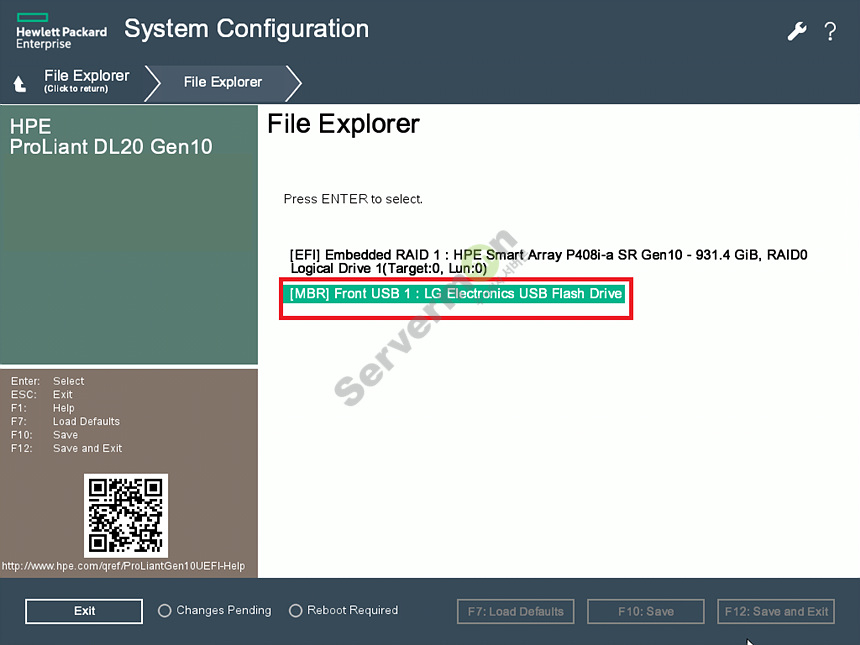
Task: Click F7: Load Defaults button
Action: 516,612
